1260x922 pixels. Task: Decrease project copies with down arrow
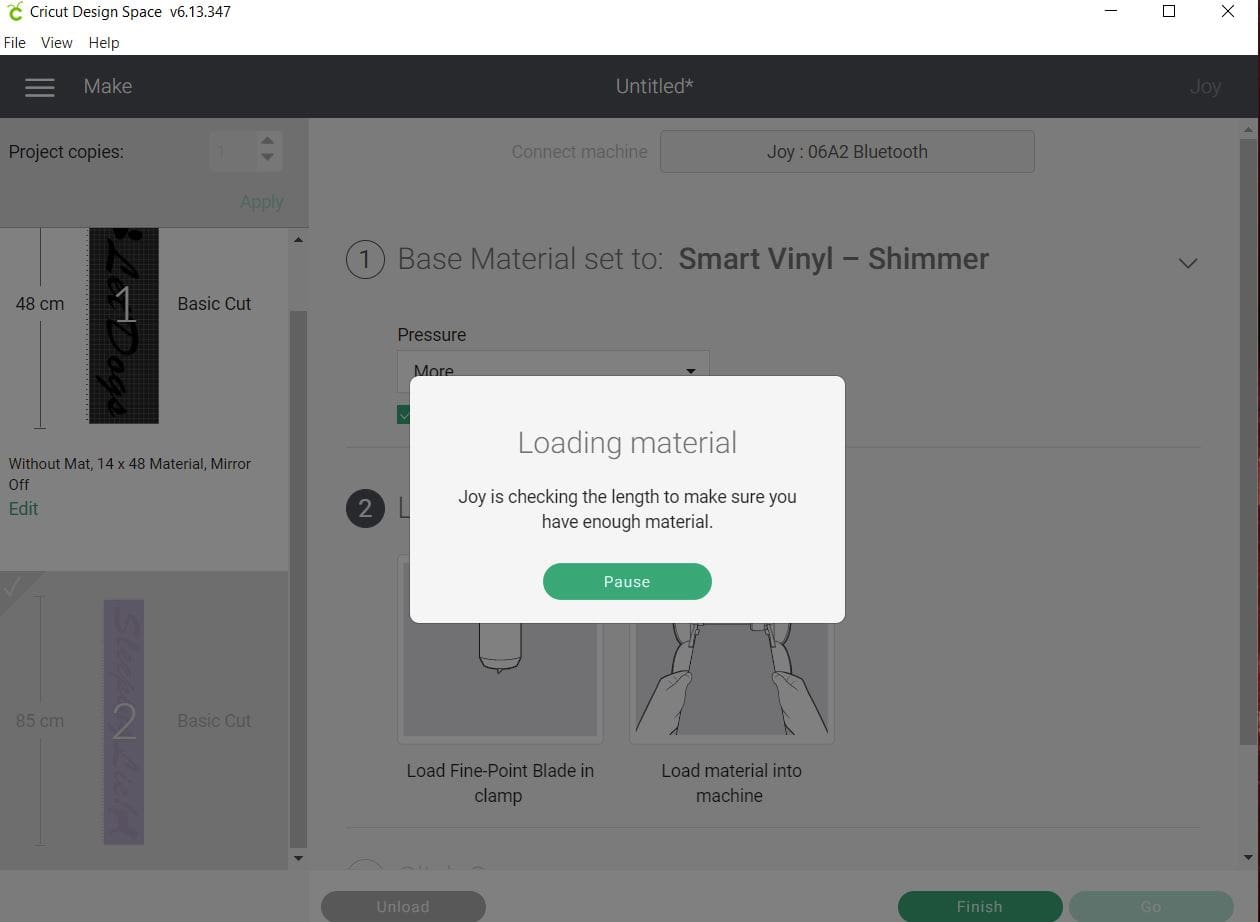[267, 158]
